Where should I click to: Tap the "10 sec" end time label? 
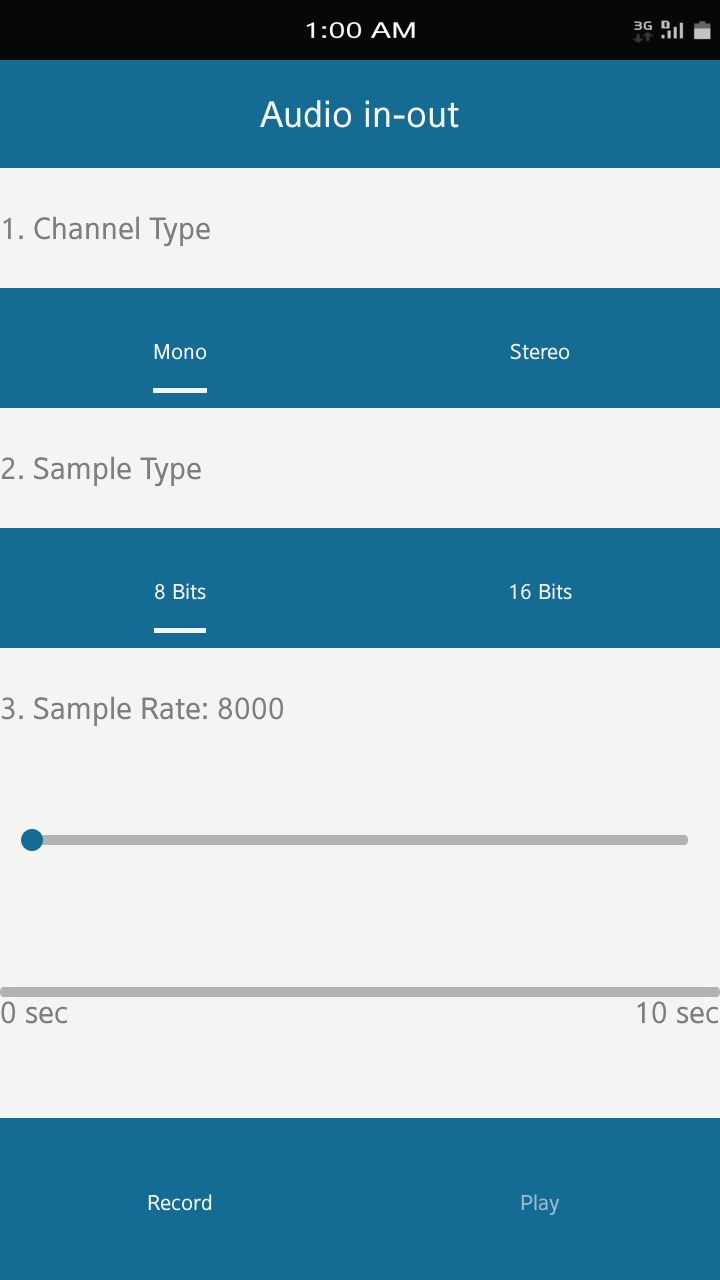(x=677, y=1013)
